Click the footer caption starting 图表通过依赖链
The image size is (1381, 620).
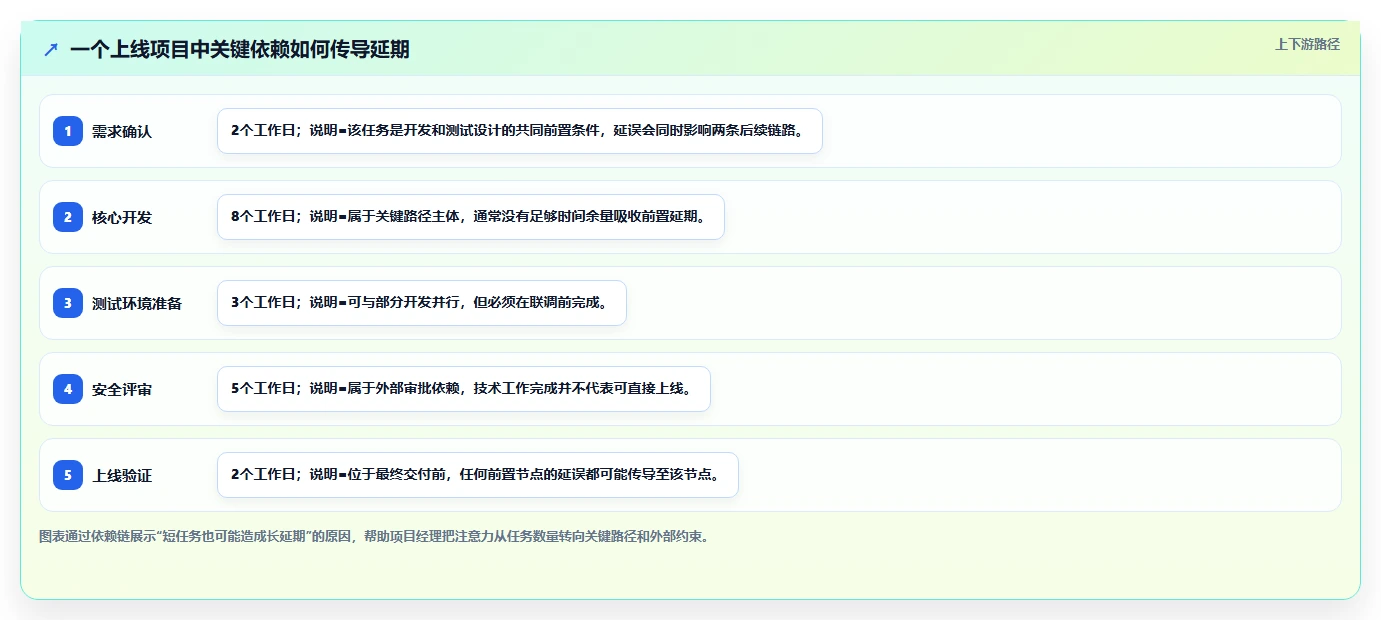click(x=376, y=536)
